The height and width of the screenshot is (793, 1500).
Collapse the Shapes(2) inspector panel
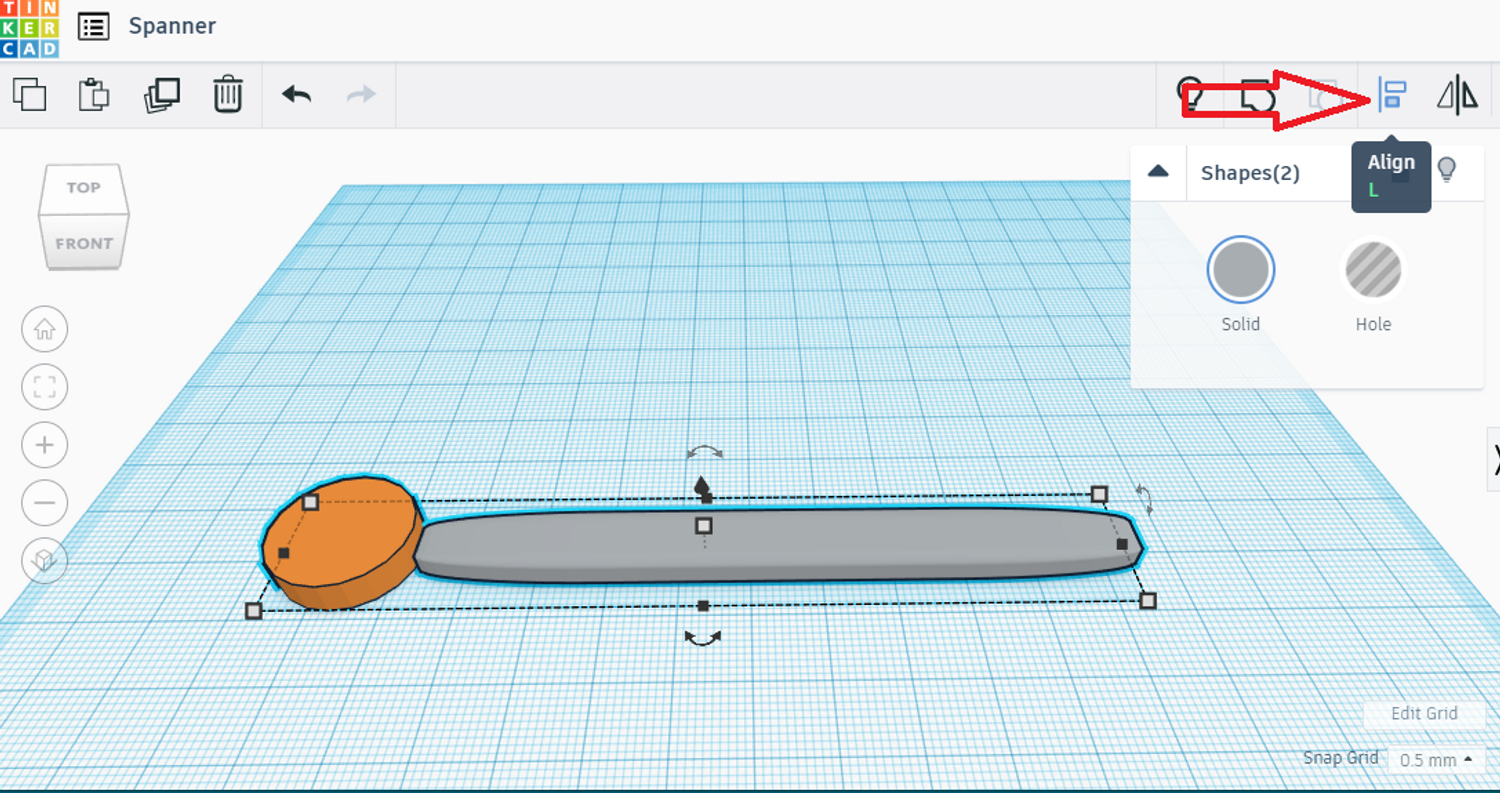1158,171
